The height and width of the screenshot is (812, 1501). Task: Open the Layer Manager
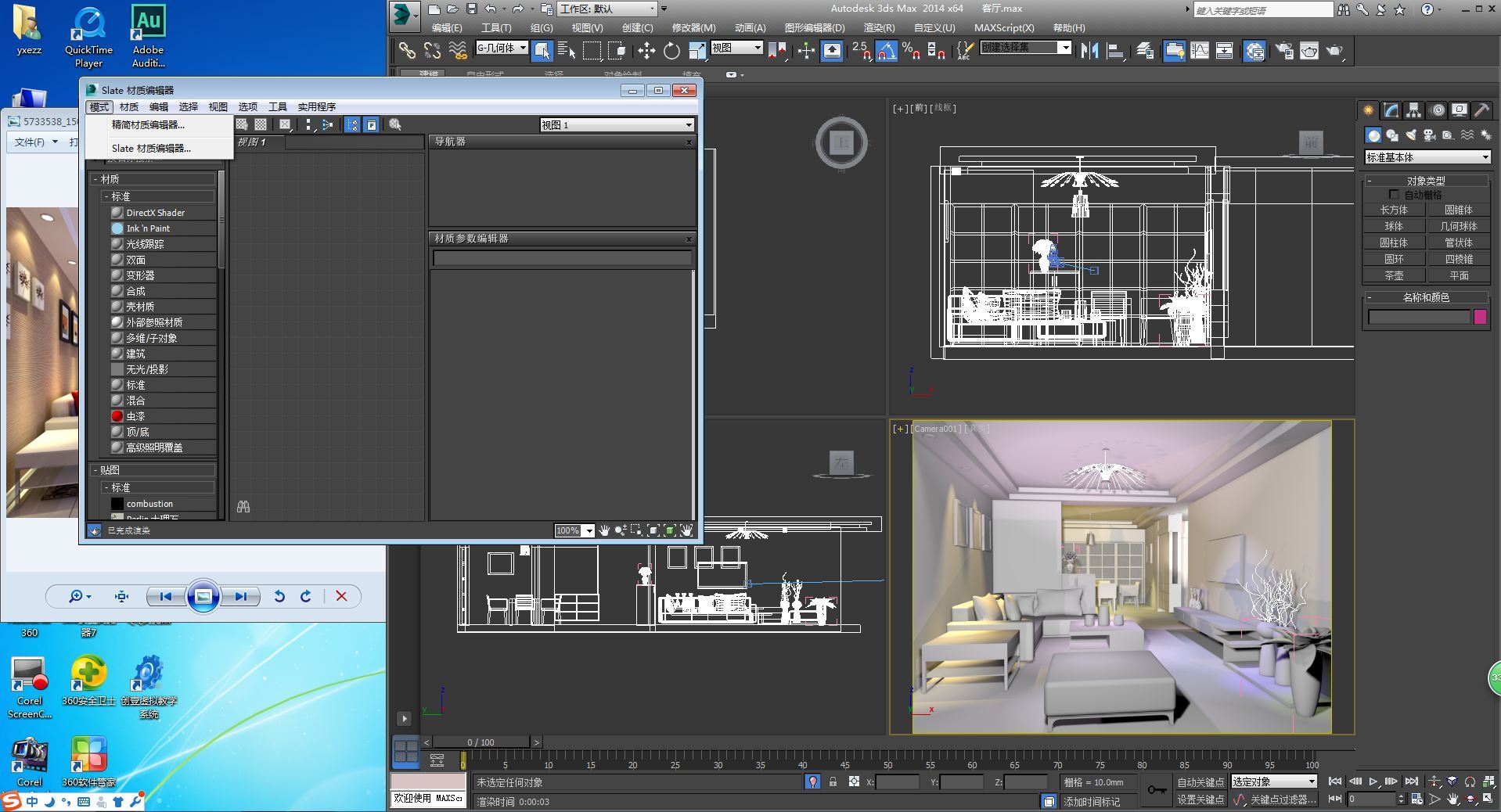[1145, 51]
